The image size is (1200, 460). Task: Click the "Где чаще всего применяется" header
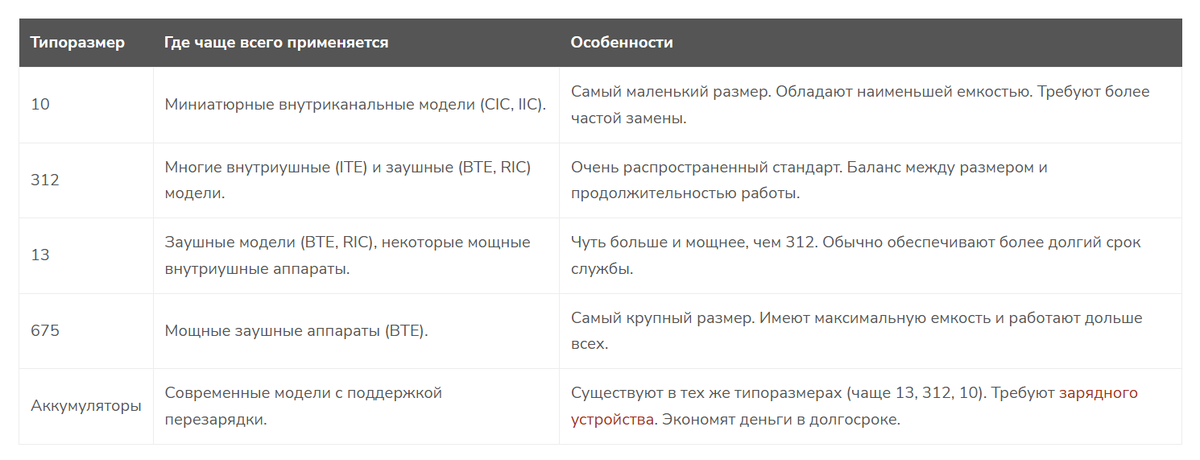276,43
